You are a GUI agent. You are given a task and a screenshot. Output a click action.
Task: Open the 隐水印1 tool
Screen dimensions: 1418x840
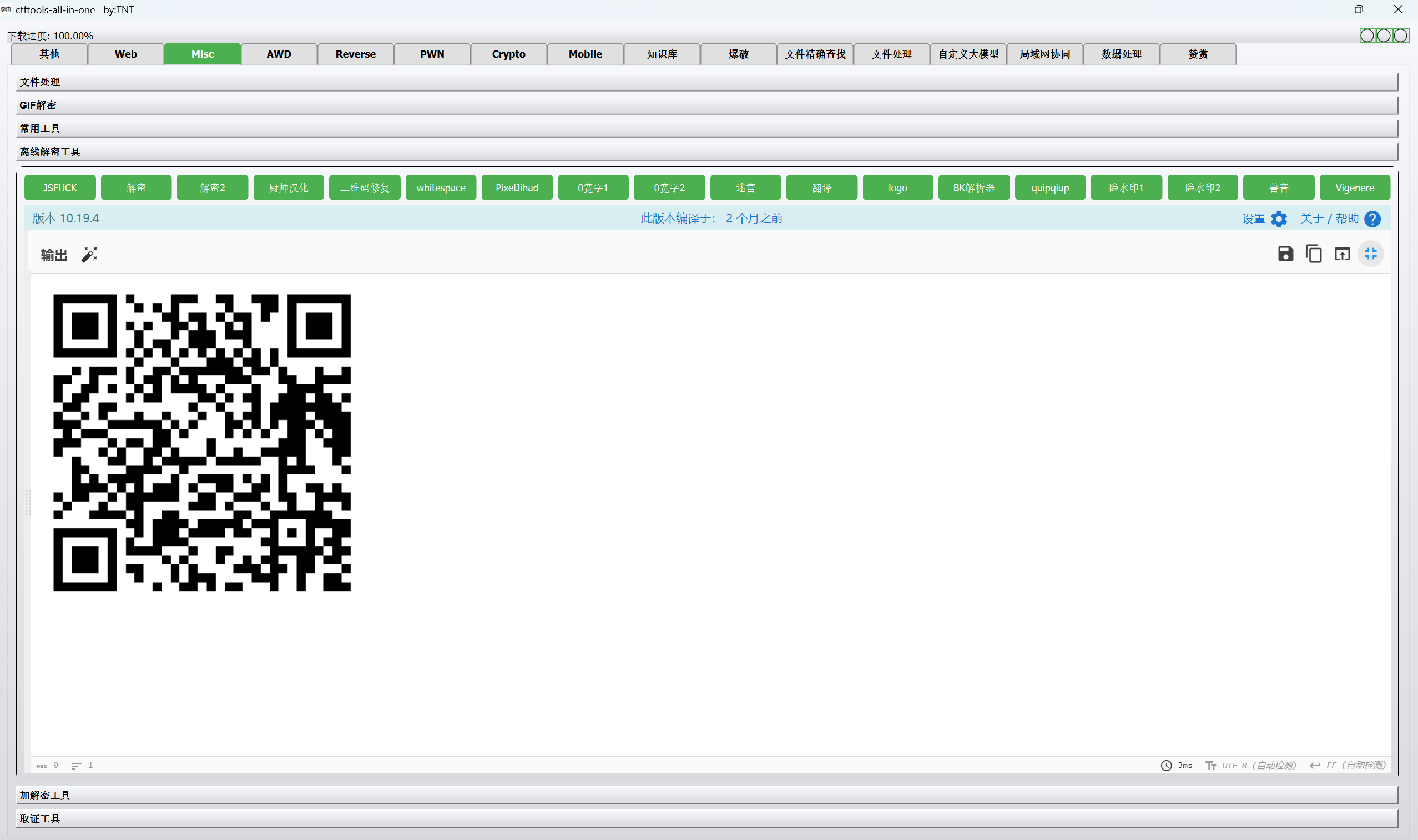coord(1127,188)
